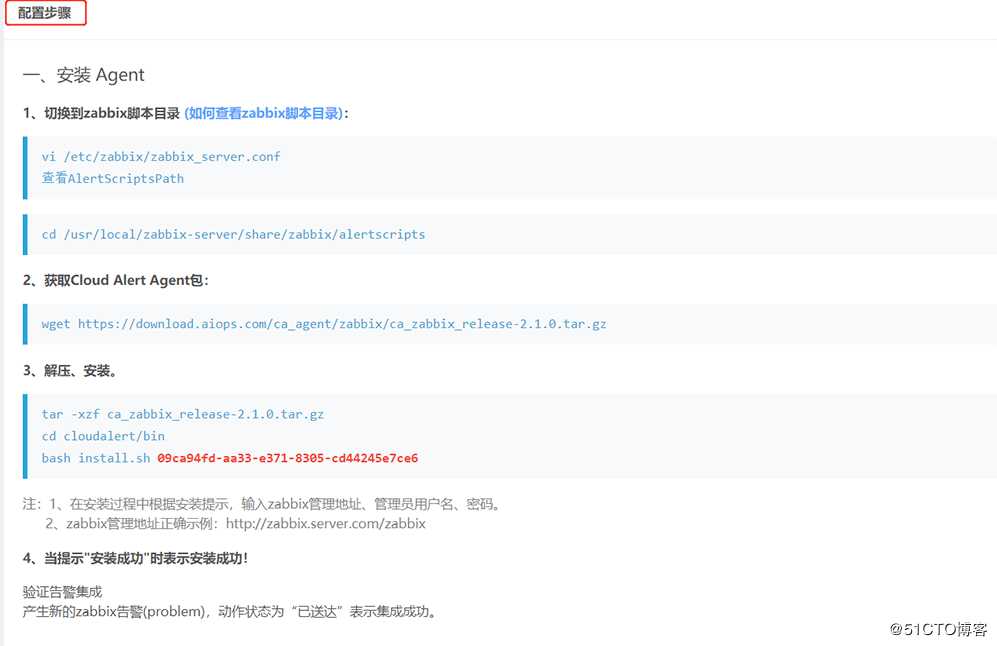Click the example URL http://zabbix.server.com/zabbix
This screenshot has height=646, width=997.
pos(326,524)
